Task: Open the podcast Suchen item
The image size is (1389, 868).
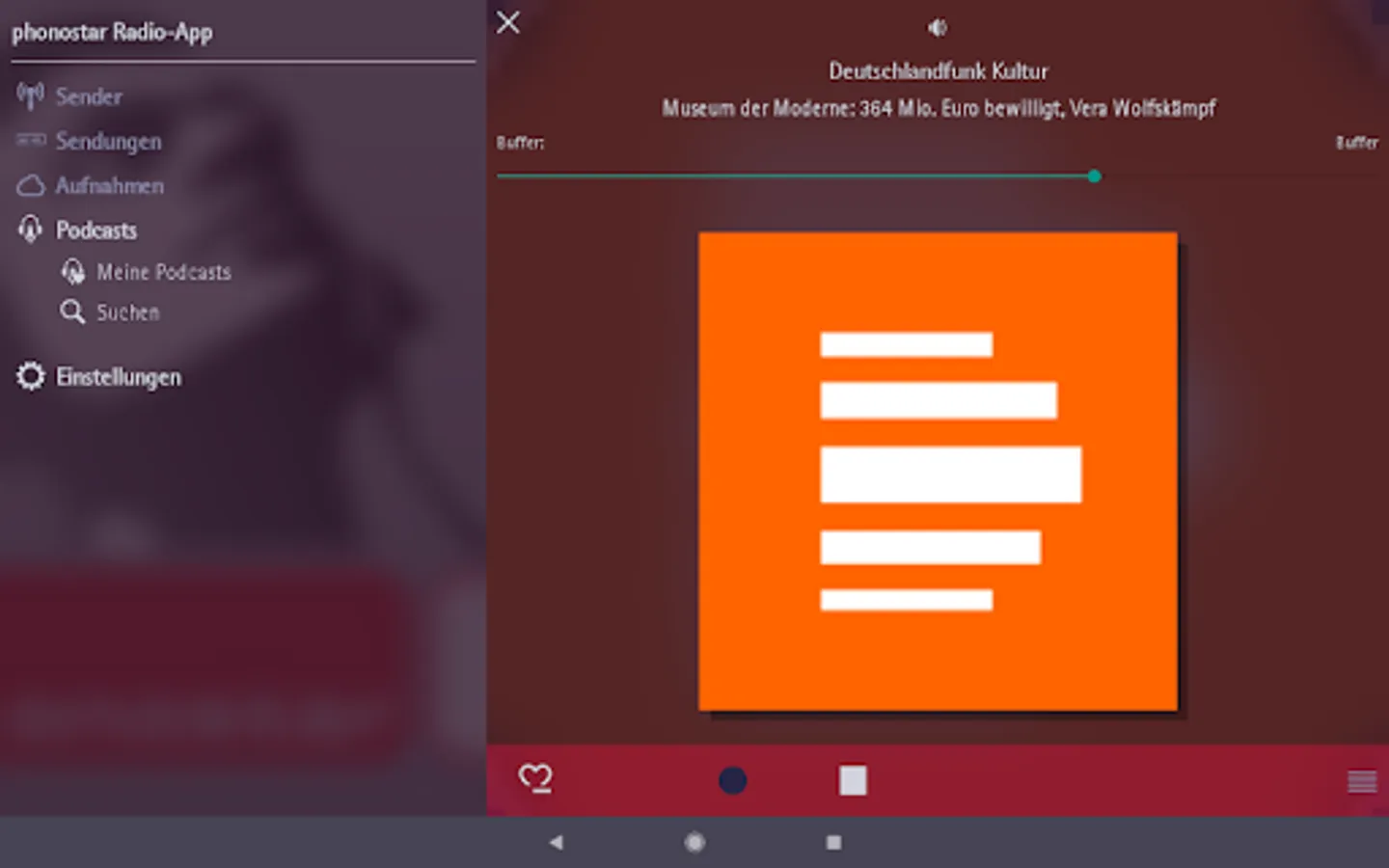Action: pos(127,312)
